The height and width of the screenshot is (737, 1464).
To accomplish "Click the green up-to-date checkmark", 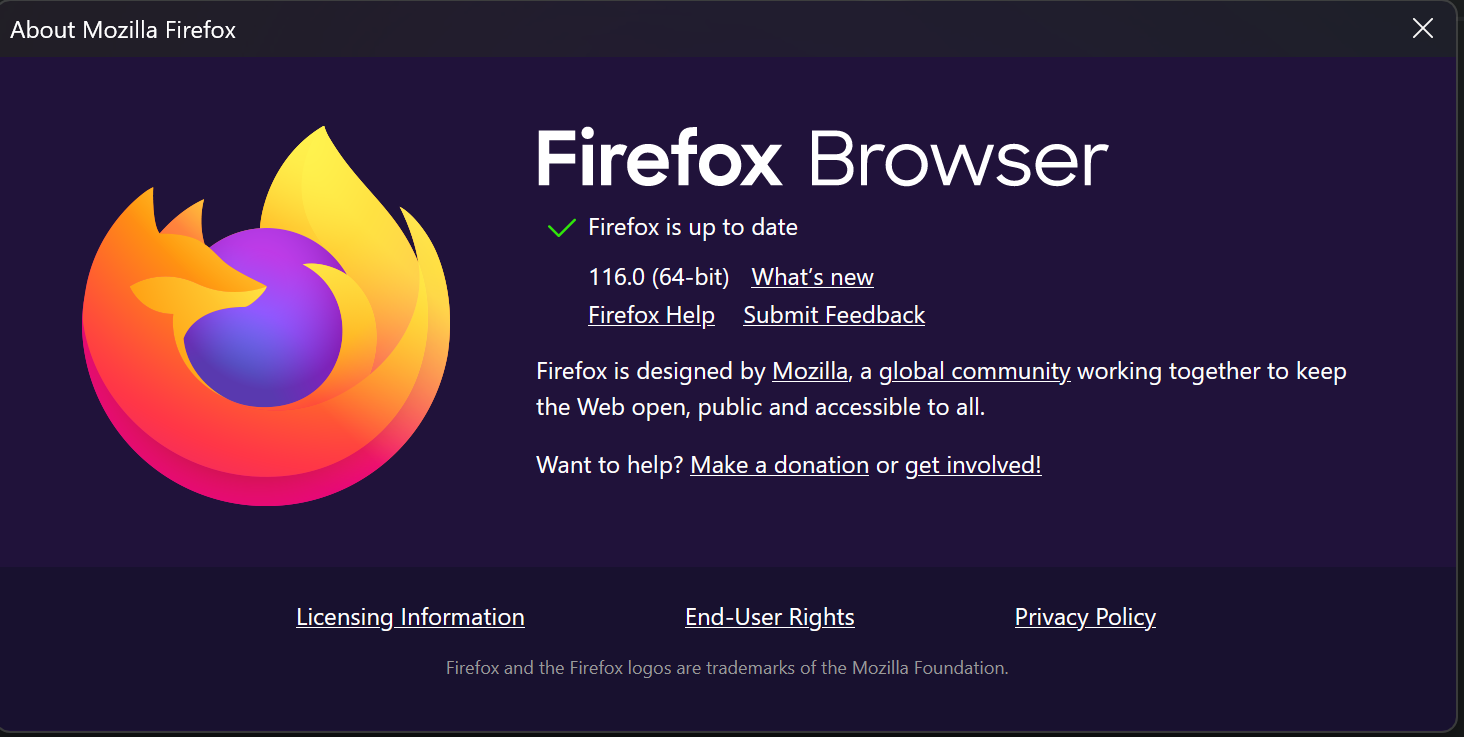I will click(562, 228).
